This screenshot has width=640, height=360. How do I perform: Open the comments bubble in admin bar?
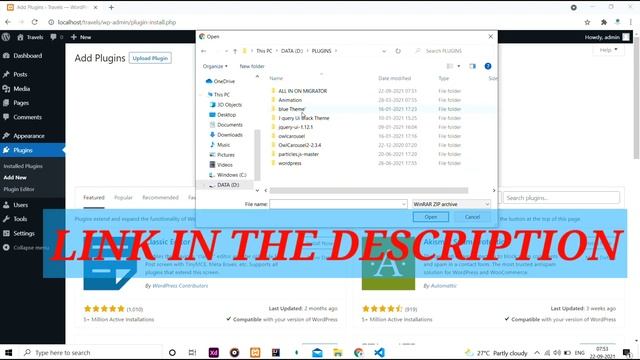coord(53,37)
